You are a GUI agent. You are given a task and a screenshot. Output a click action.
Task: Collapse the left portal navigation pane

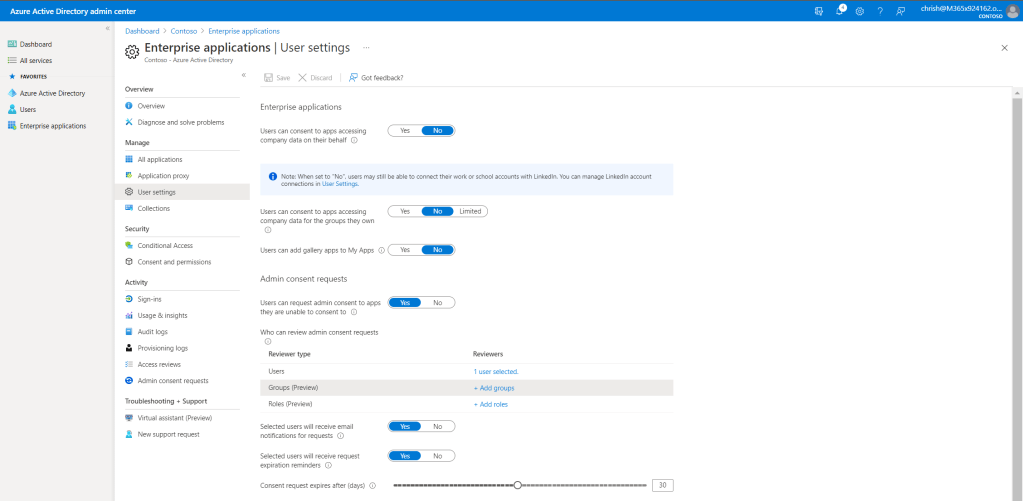click(x=108, y=28)
